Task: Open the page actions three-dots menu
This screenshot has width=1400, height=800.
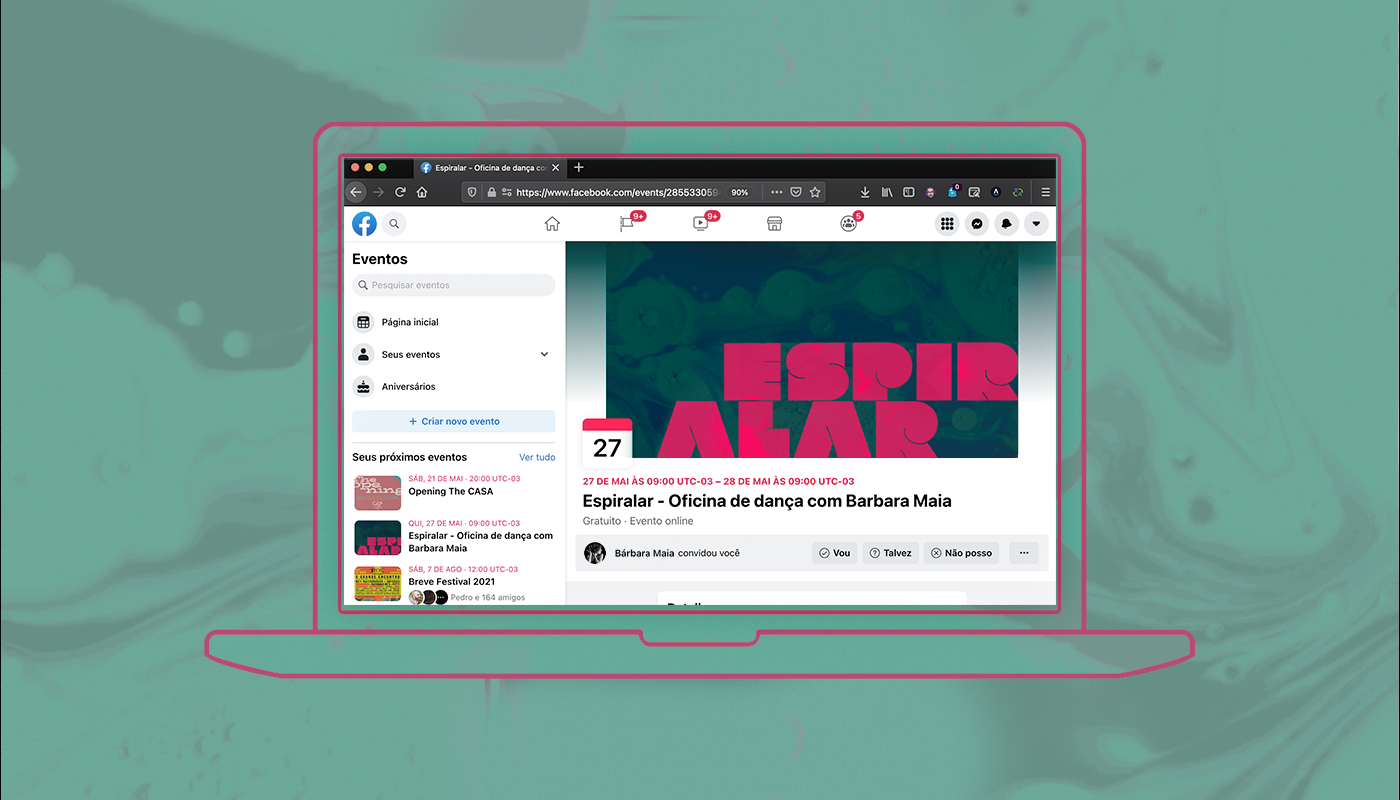Action: [x=777, y=192]
